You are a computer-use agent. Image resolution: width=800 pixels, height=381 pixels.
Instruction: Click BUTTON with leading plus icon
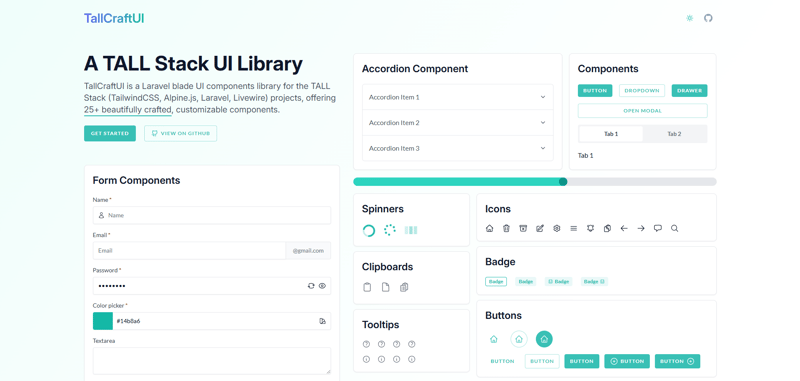click(x=627, y=361)
